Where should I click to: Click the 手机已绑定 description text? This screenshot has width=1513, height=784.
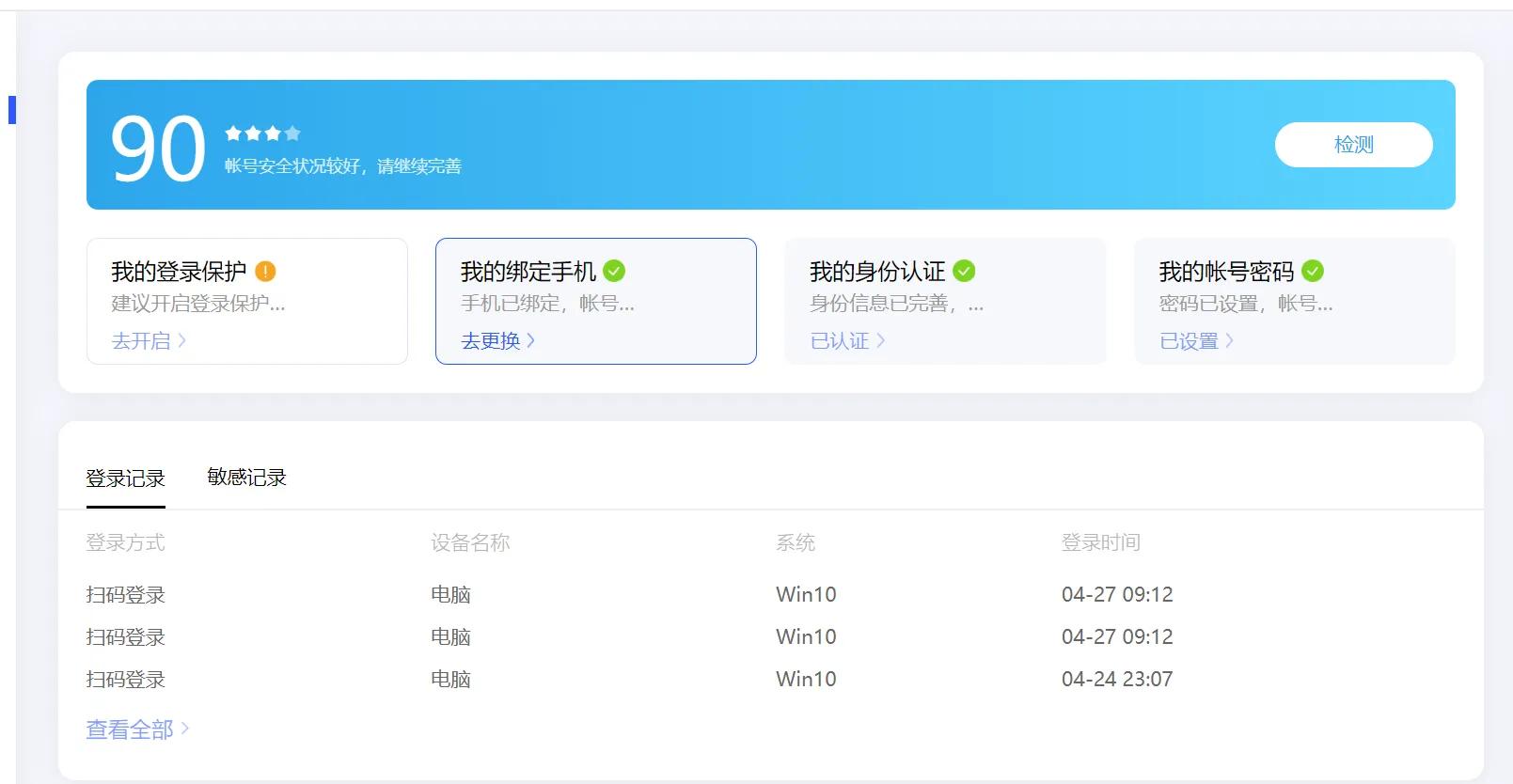pyautogui.click(x=547, y=304)
